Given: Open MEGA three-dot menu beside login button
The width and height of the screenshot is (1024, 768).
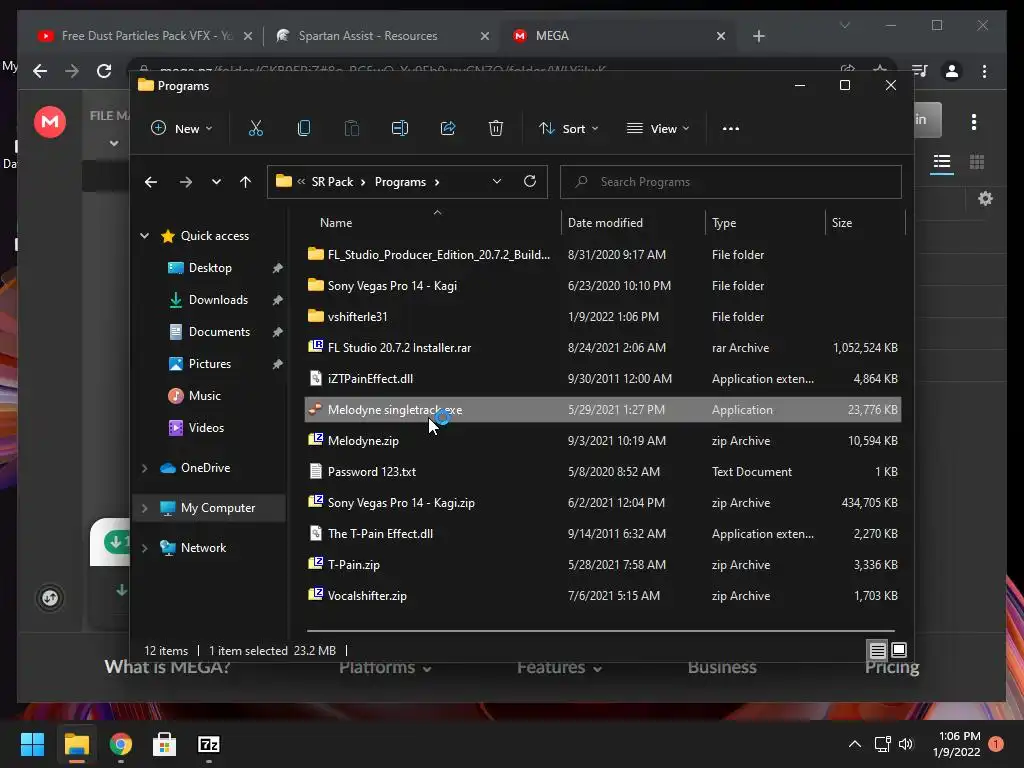Looking at the screenshot, I should [x=974, y=121].
